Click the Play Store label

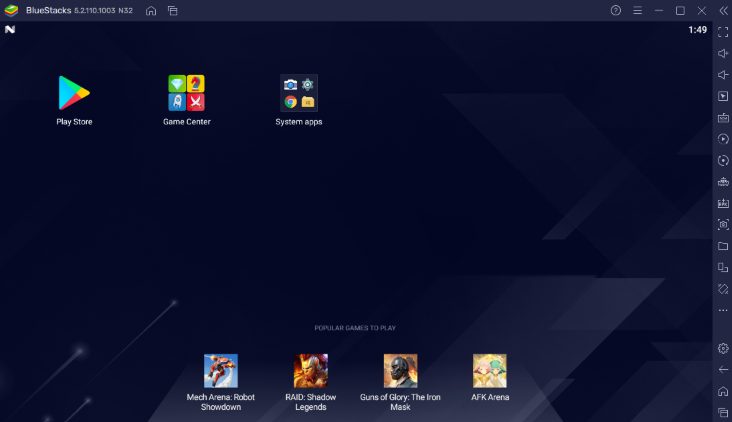(74, 121)
